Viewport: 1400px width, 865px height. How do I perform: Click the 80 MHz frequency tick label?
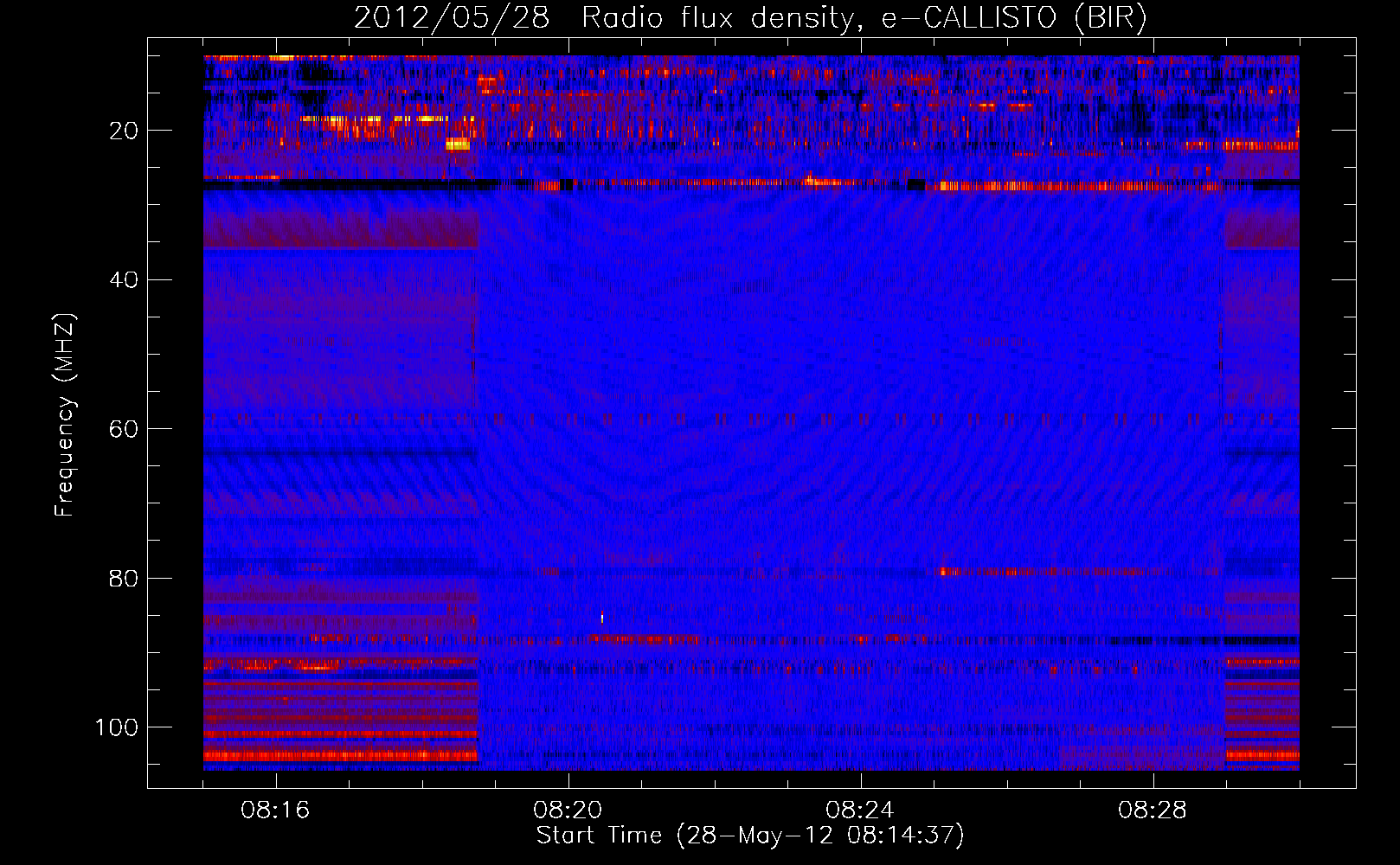click(124, 579)
